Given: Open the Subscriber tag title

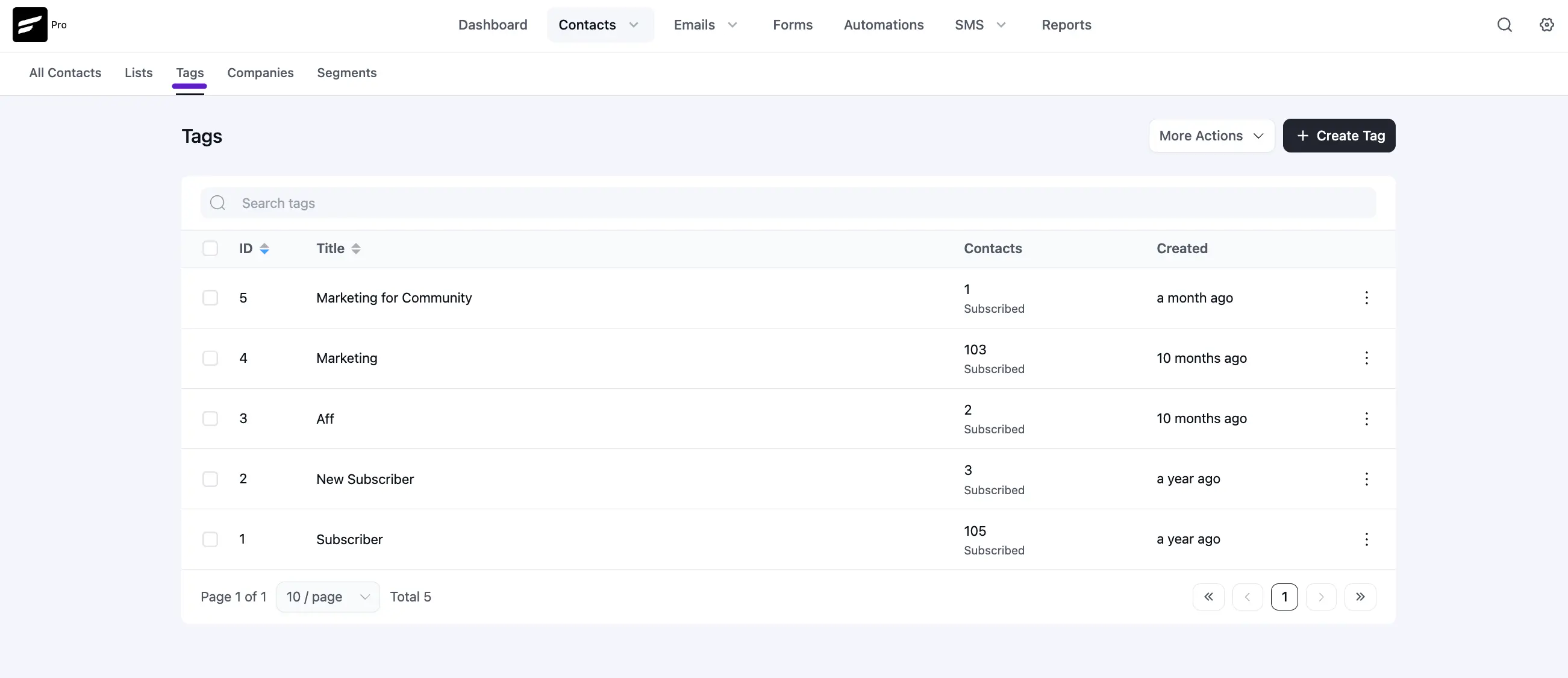Looking at the screenshot, I should pyautogui.click(x=349, y=540).
